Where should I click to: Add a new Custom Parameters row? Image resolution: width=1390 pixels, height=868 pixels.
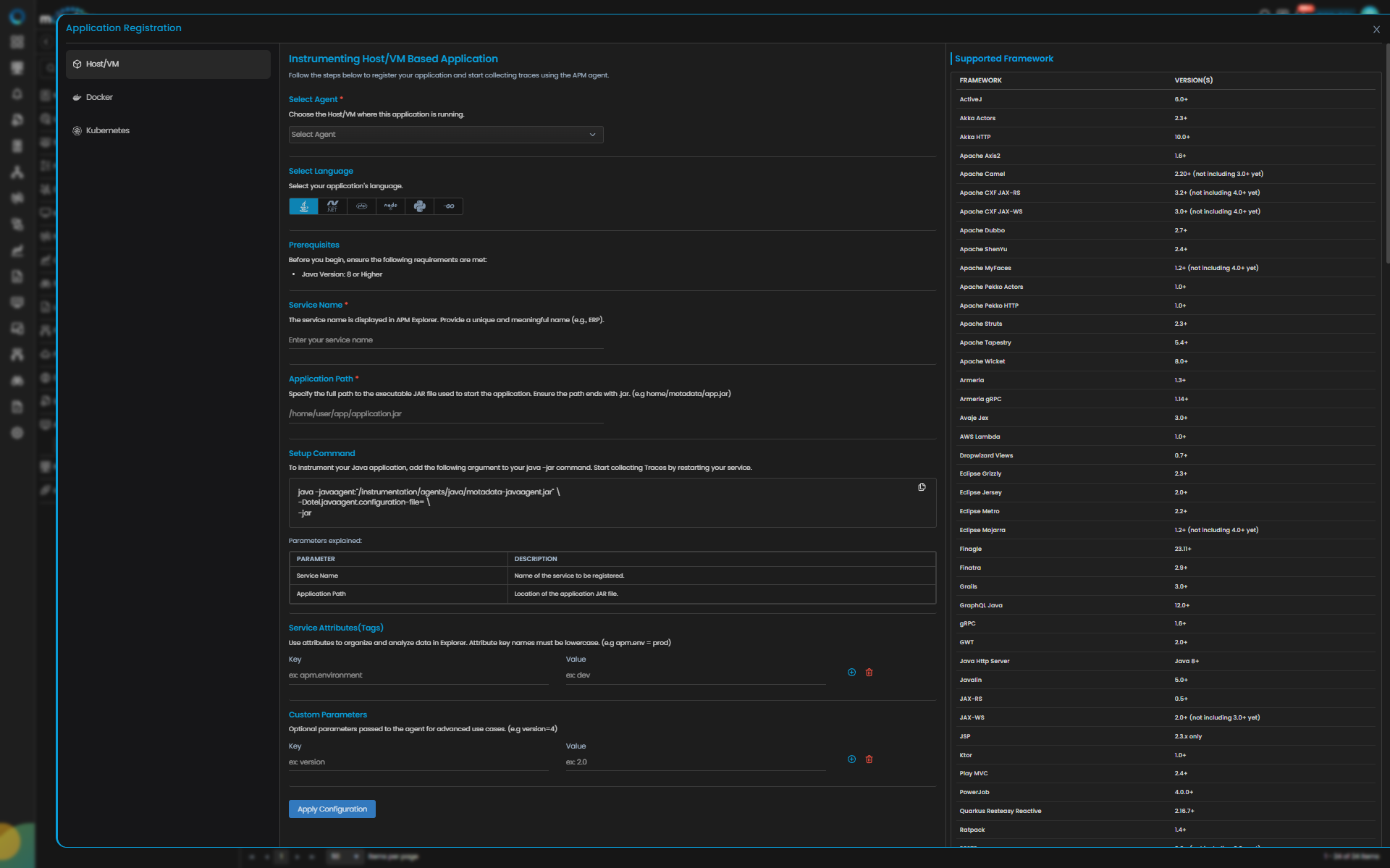click(x=851, y=759)
